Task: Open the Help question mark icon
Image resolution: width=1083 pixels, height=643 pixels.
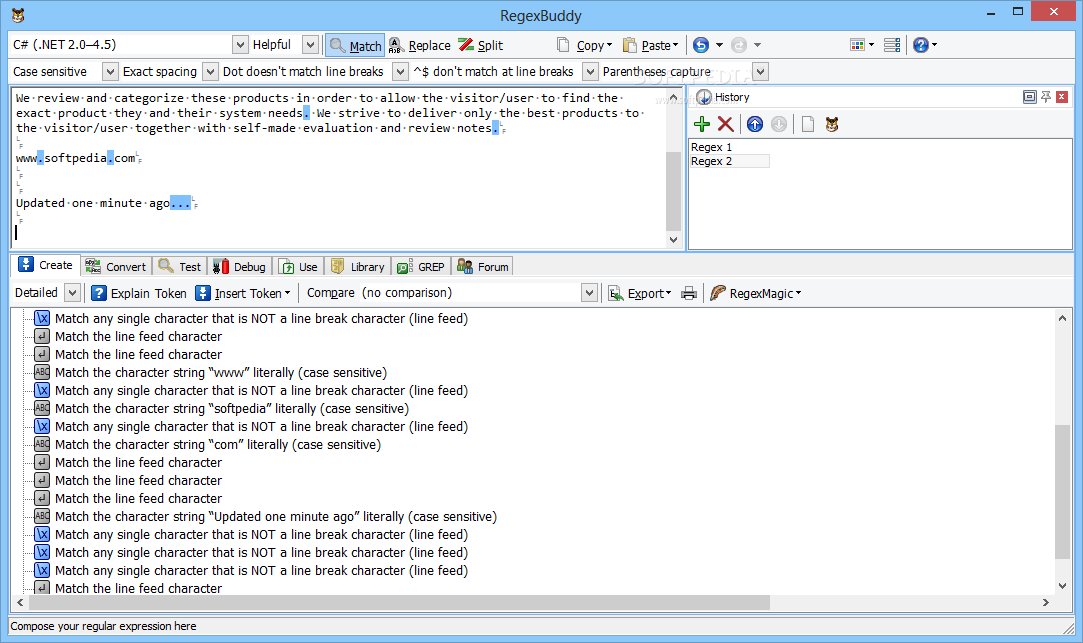Action: tap(921, 46)
